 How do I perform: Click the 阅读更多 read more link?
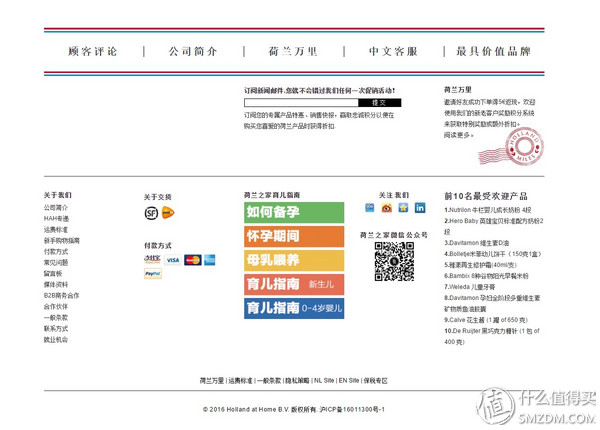[x=458, y=135]
